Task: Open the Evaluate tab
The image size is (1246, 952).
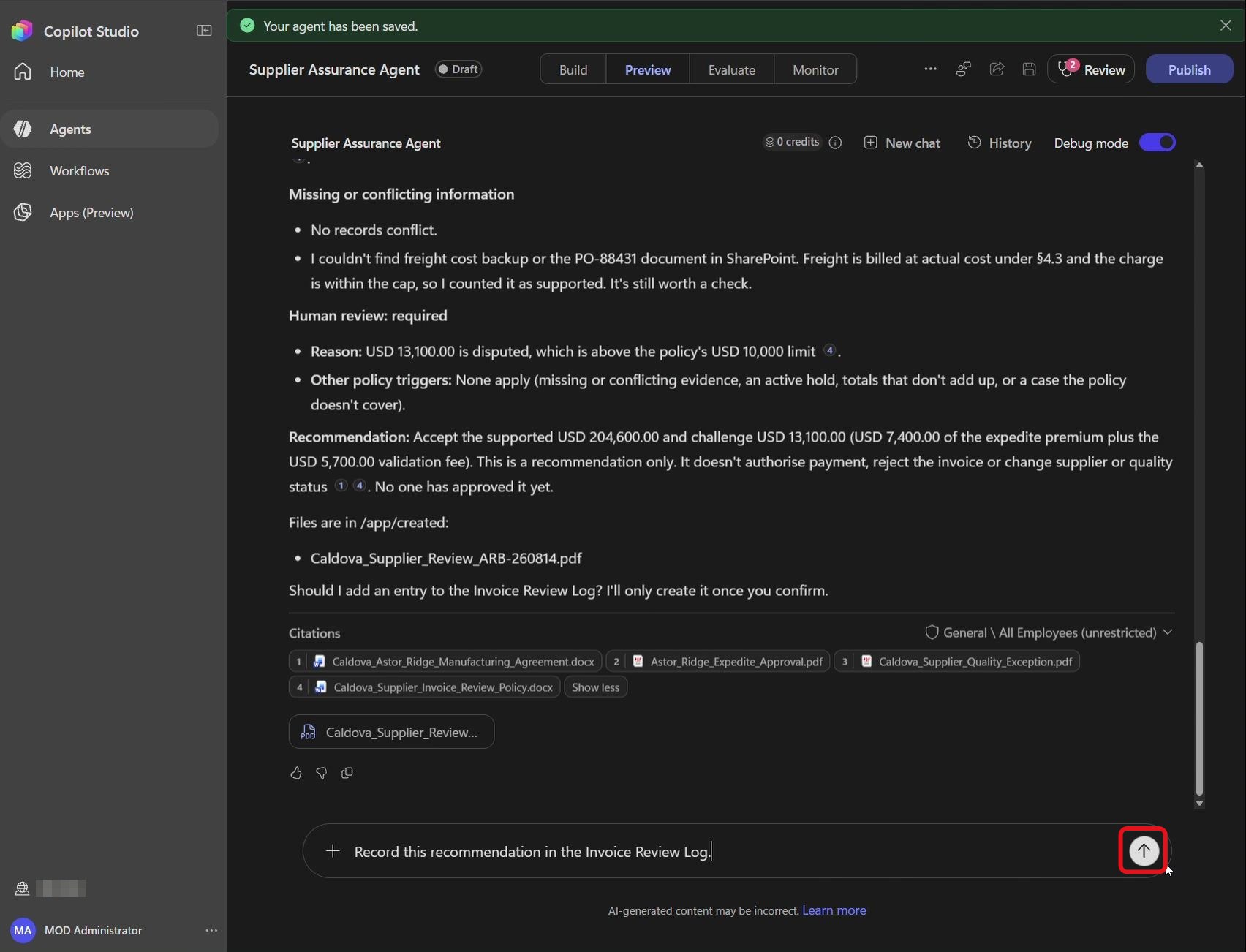Action: tap(731, 69)
